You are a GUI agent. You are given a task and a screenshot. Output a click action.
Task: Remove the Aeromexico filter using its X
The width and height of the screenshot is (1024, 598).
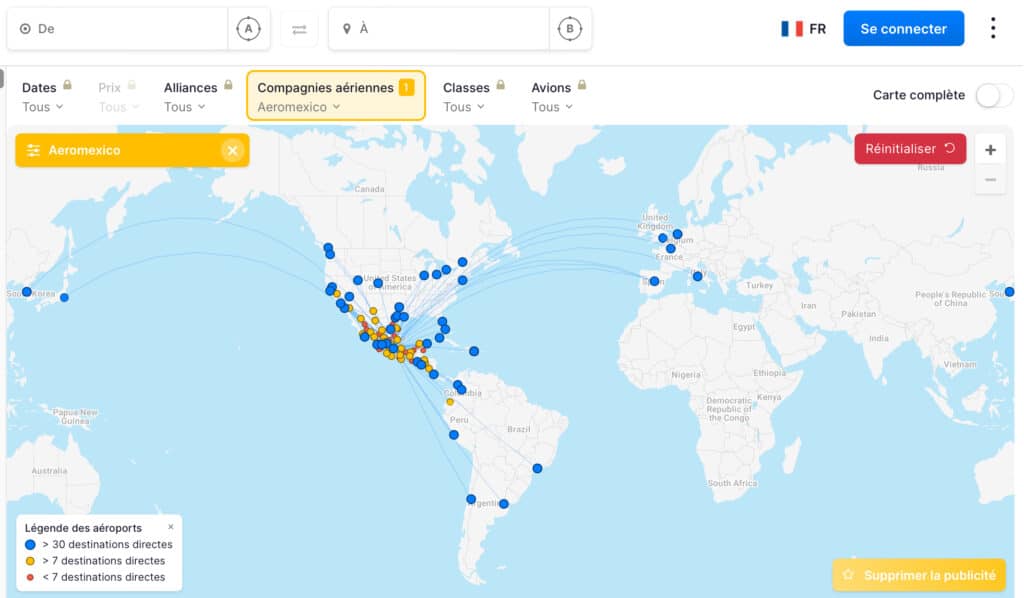tap(232, 149)
